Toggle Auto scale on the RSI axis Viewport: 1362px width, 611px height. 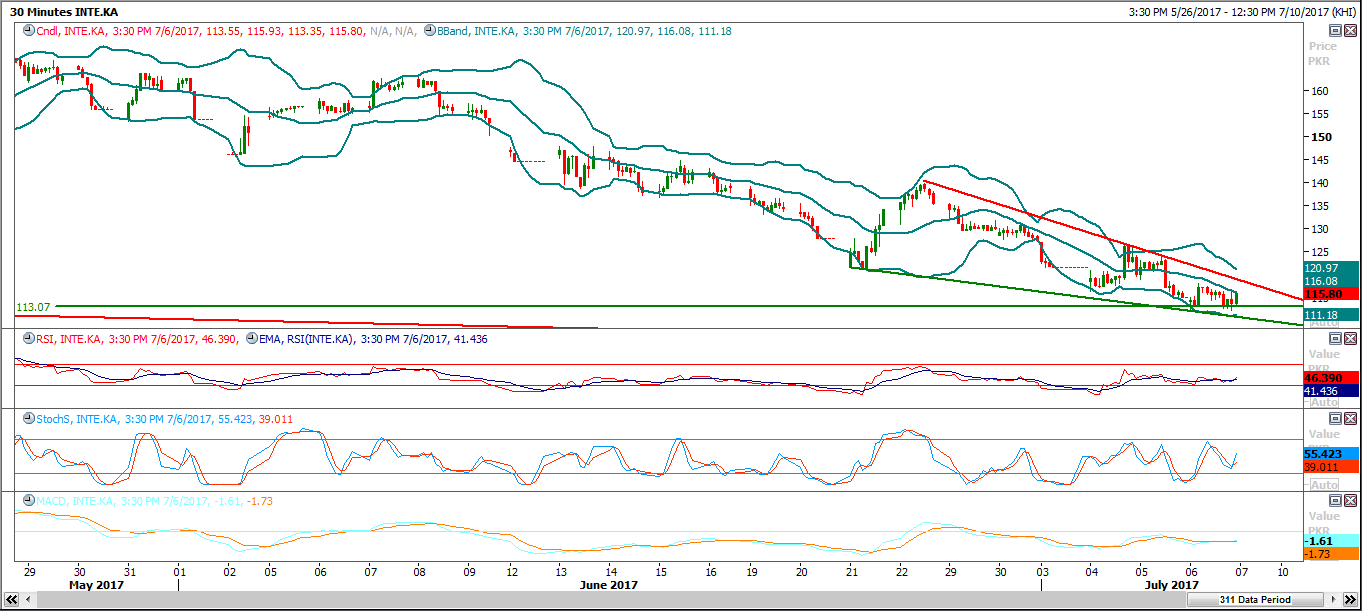[x=1324, y=402]
